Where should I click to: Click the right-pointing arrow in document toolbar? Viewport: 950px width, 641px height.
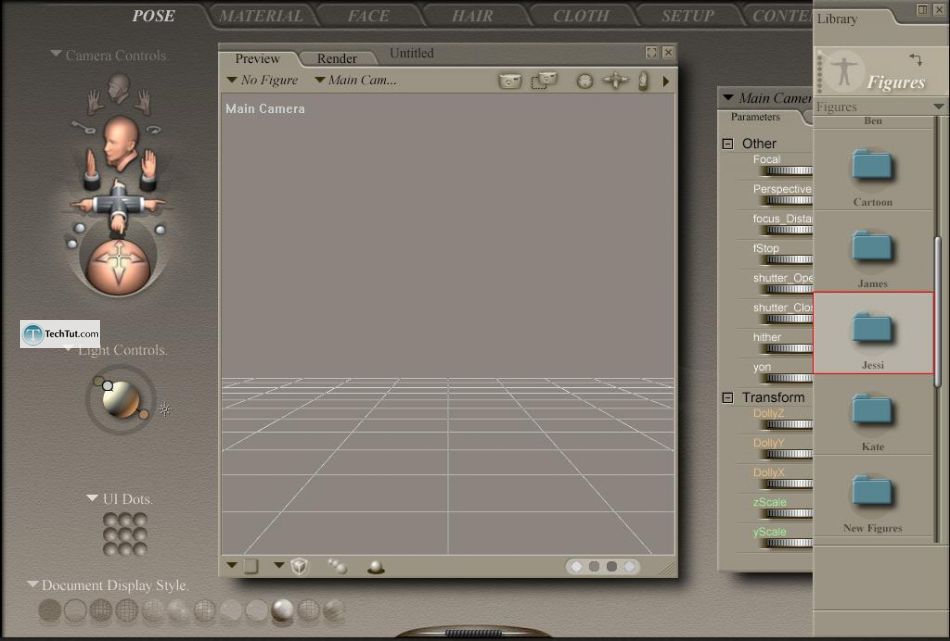(666, 81)
